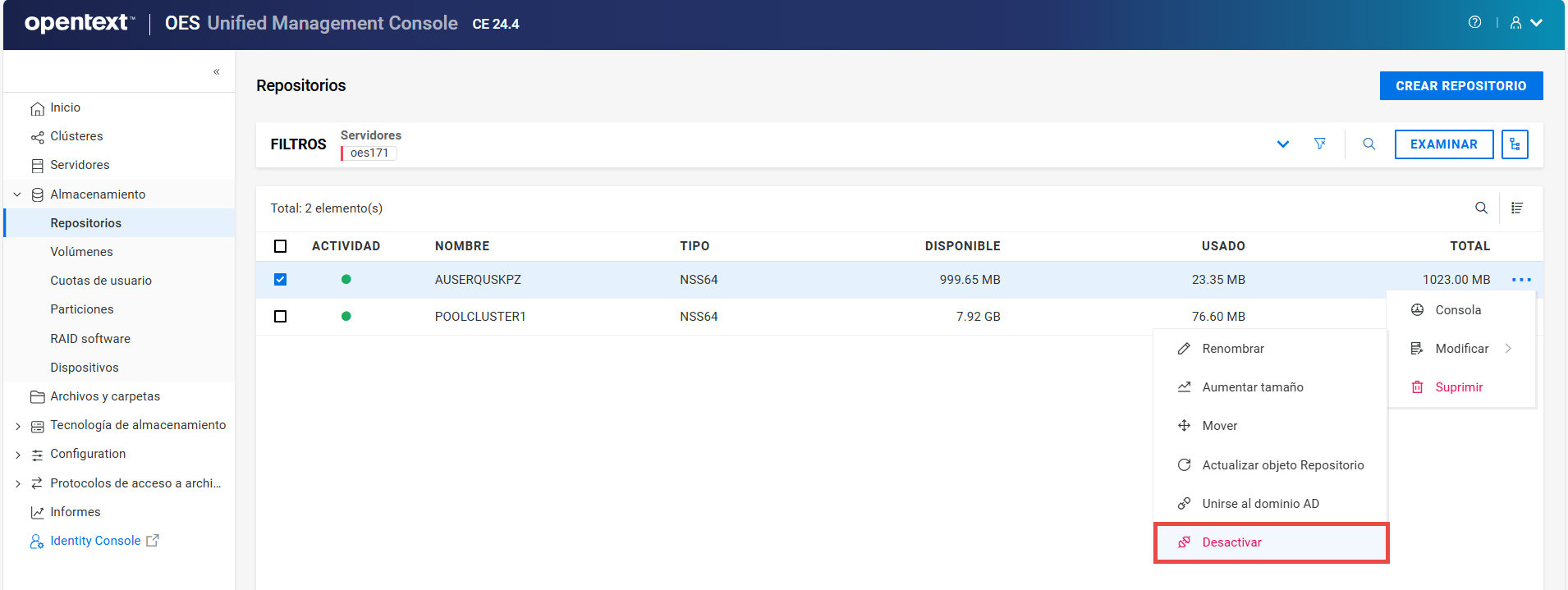Open three-dot actions menu for AUSERQUSKPZ
Viewport: 1568px width, 590px height.
point(1521,280)
